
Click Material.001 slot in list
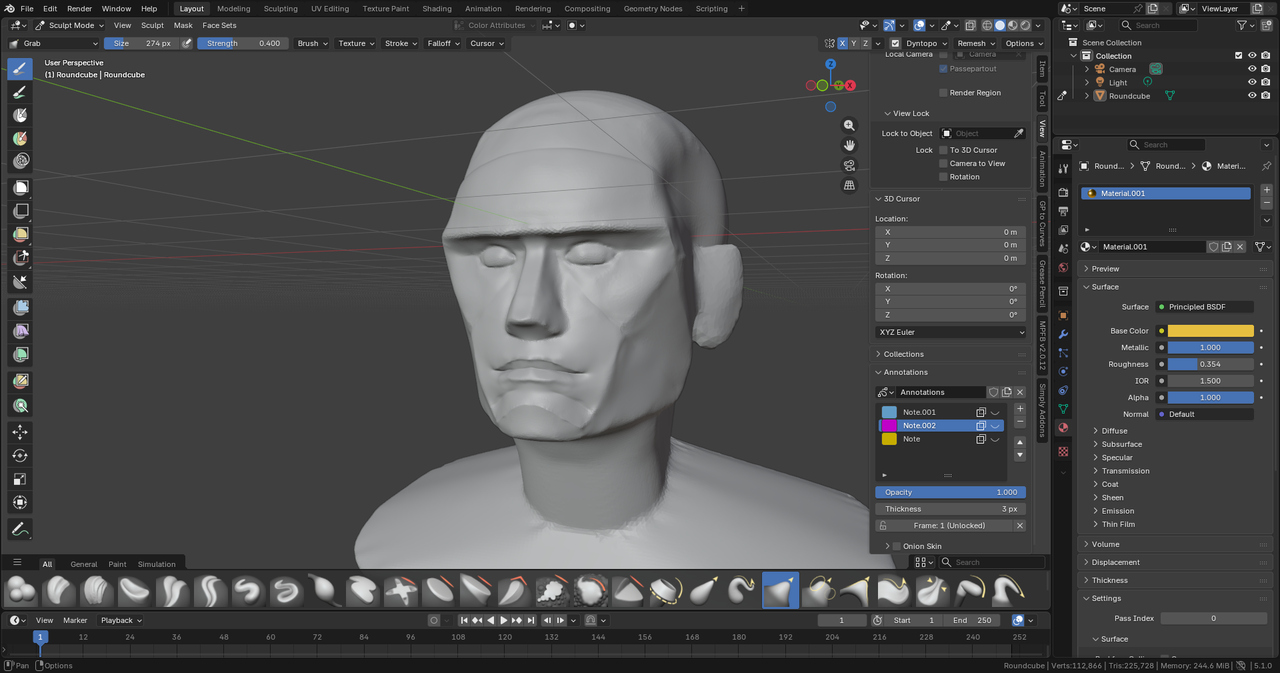[1166, 193]
